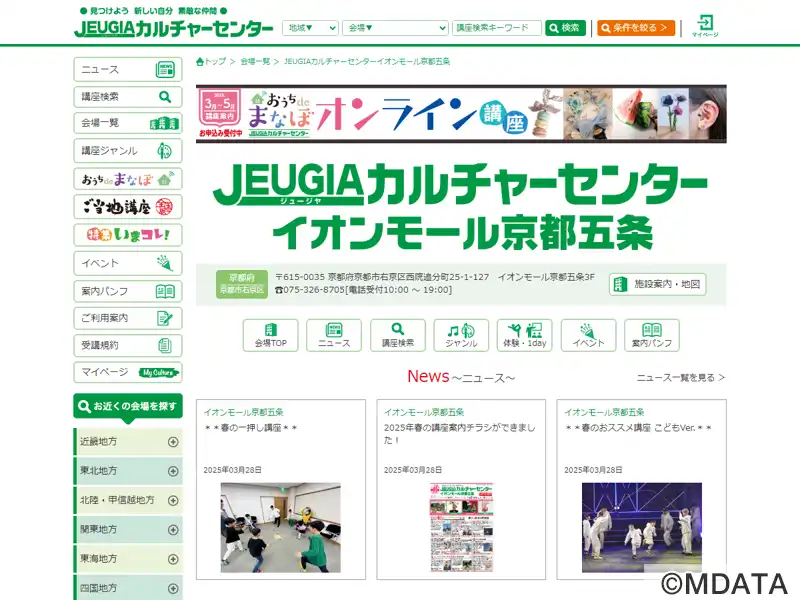Click the course flyer thumbnail image
800x600 pixels.
462,528
